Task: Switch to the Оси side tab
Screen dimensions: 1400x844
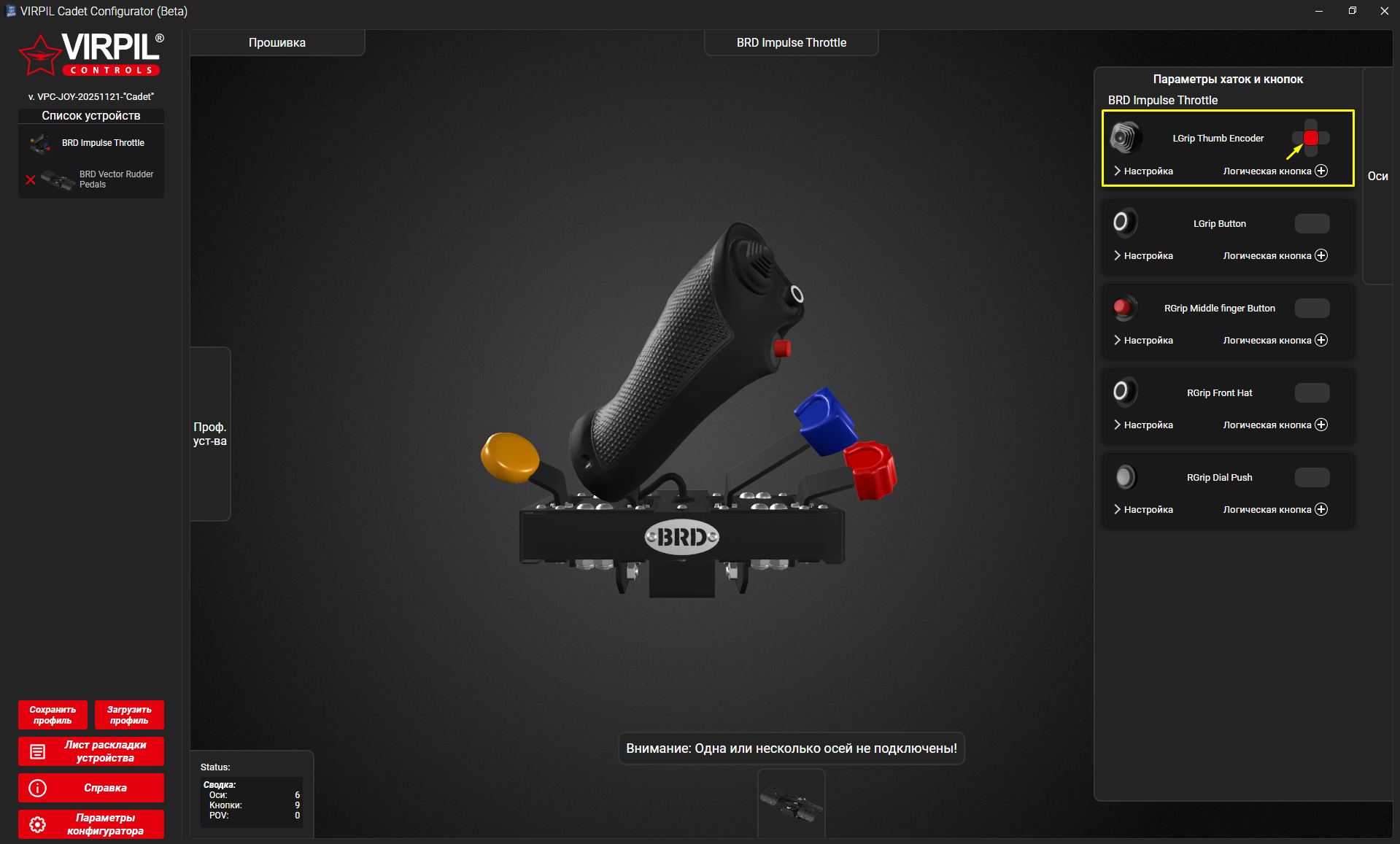Action: pos(1377,176)
